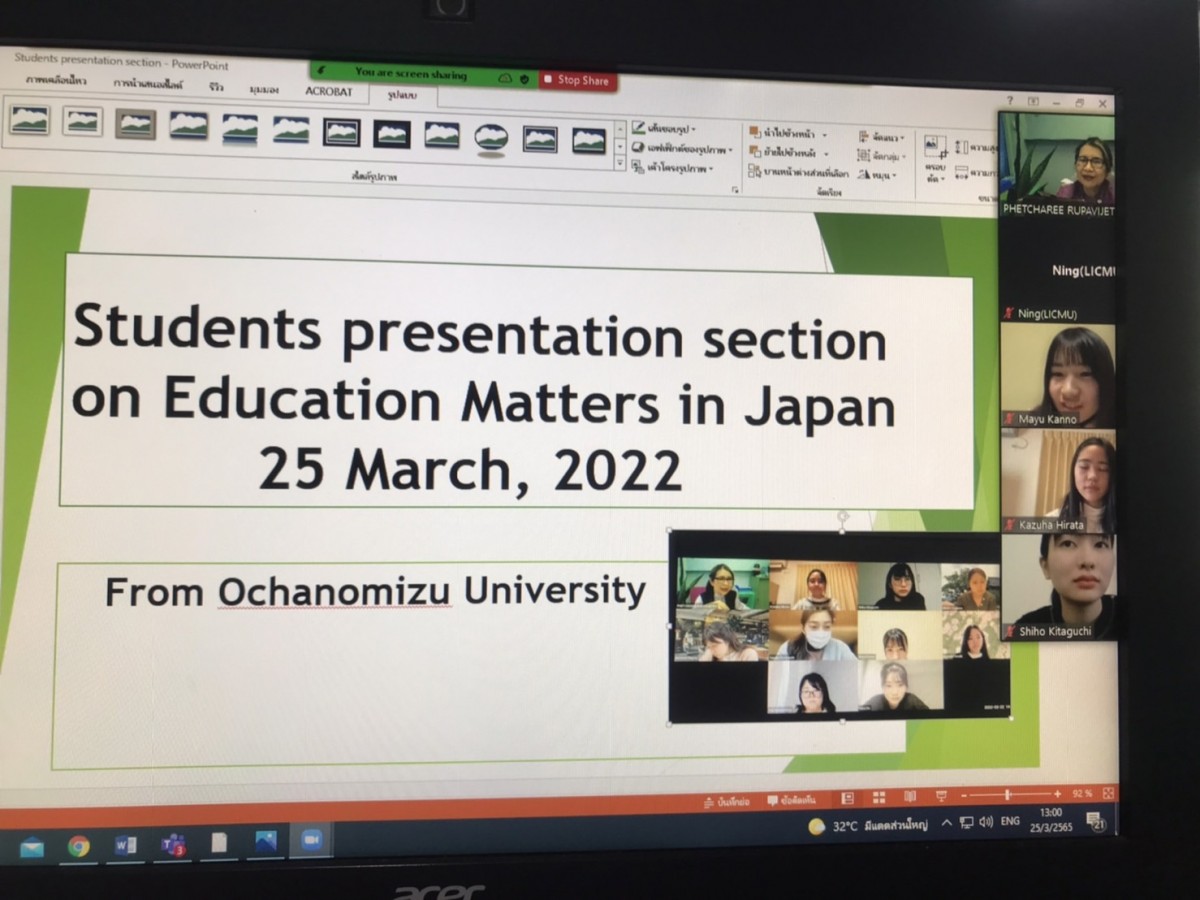Viewport: 1200px width, 900px height.
Task: Select the Ning(LICMU) participant tile
Action: point(1057,270)
